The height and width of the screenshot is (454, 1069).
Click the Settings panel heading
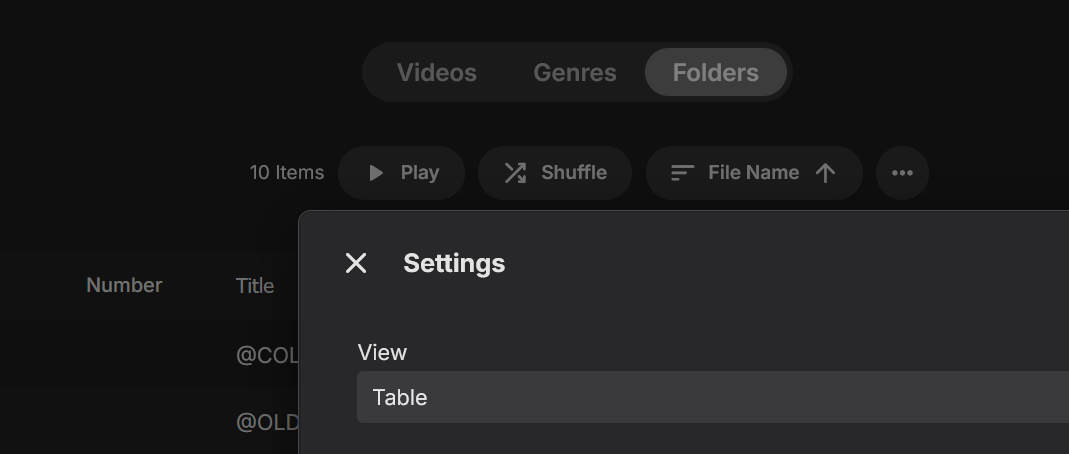pyautogui.click(x=454, y=263)
